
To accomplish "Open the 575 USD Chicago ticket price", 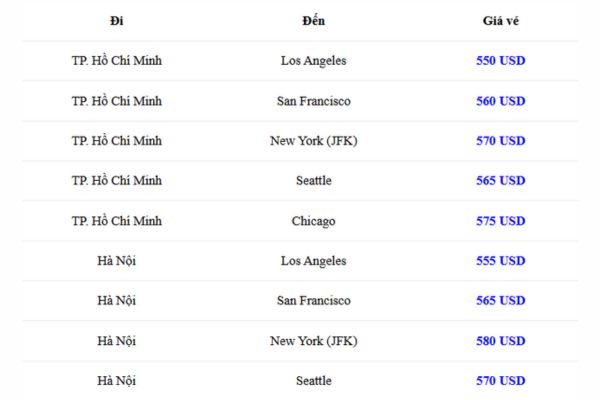I will (x=501, y=221).
